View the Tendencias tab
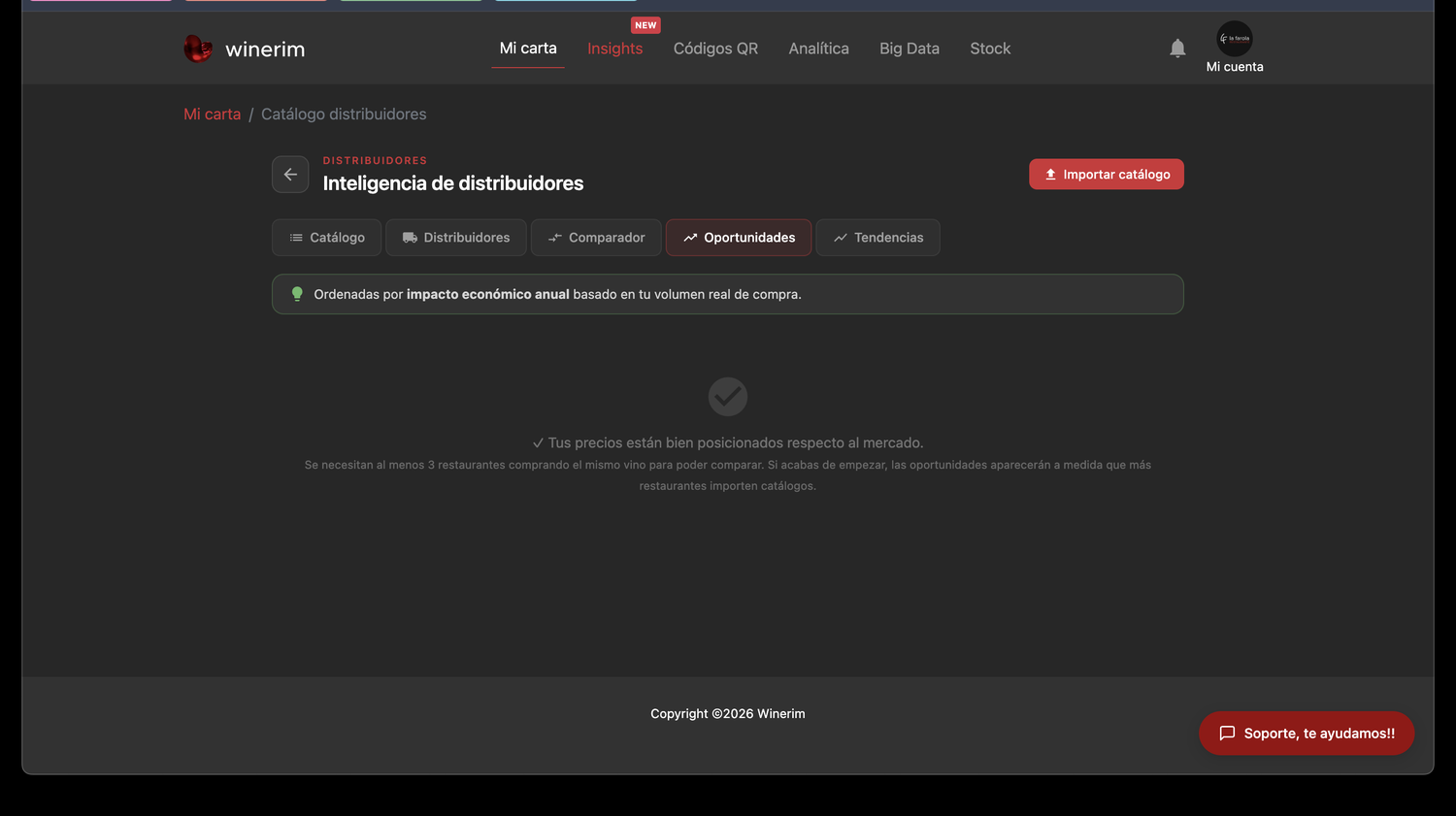Screen dimensions: 1456x816 [x=877, y=238]
